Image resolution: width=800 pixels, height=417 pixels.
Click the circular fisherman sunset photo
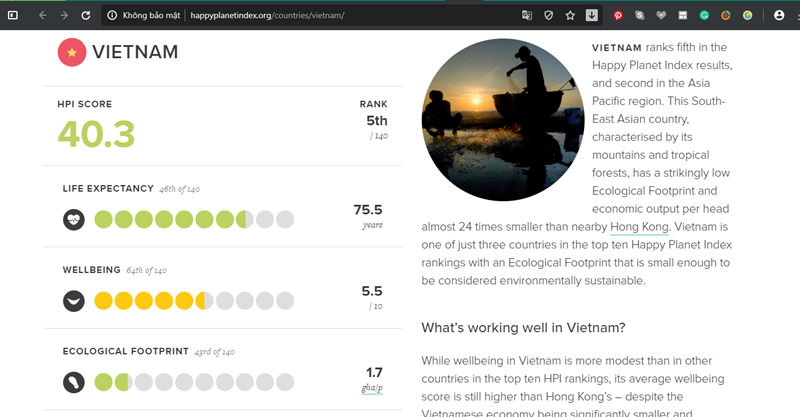pyautogui.click(x=503, y=119)
